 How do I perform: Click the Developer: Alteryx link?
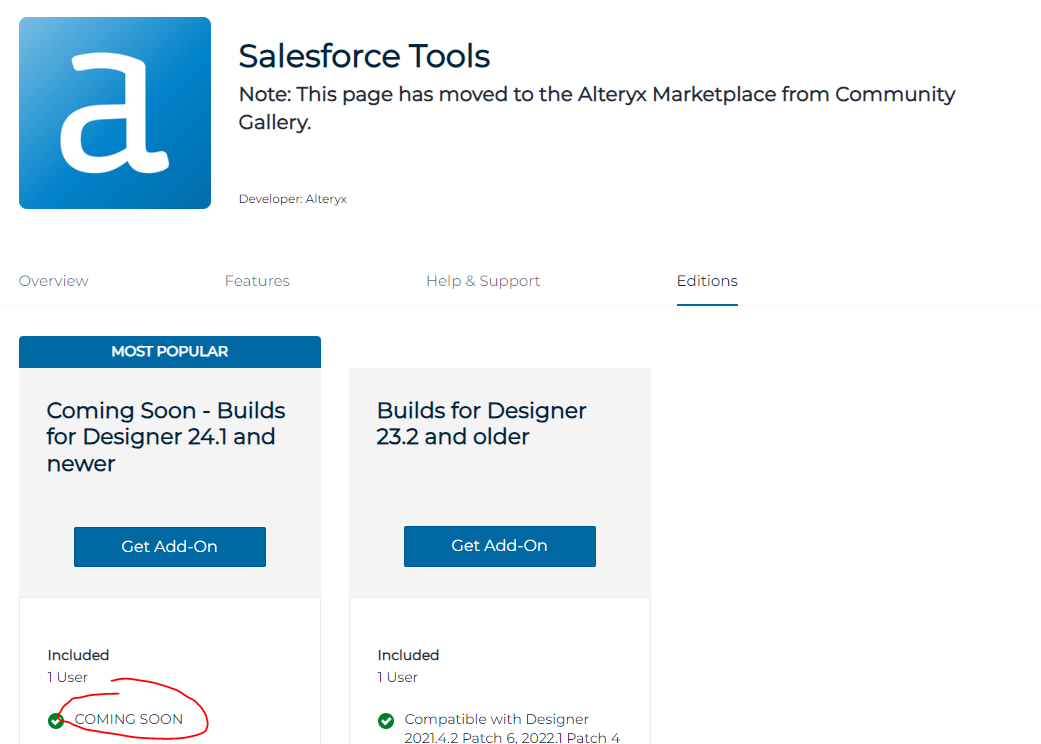[x=291, y=199]
